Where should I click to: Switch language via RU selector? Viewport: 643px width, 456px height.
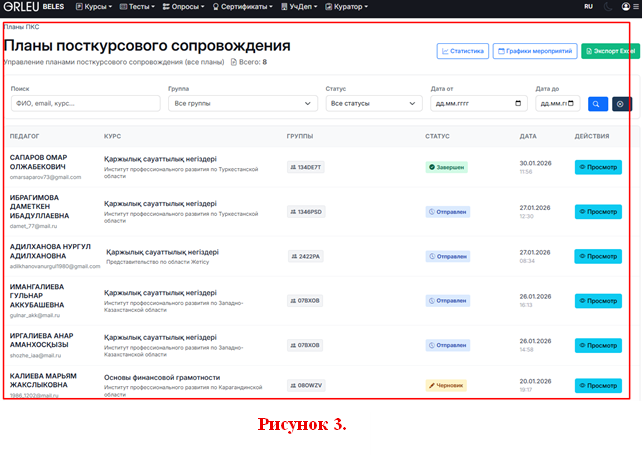pyautogui.click(x=588, y=7)
